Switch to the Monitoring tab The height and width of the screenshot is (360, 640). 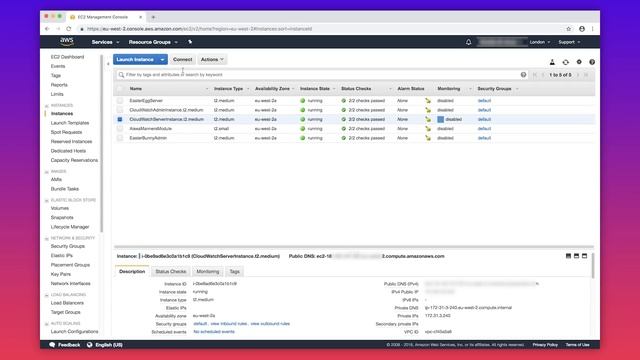click(x=208, y=271)
